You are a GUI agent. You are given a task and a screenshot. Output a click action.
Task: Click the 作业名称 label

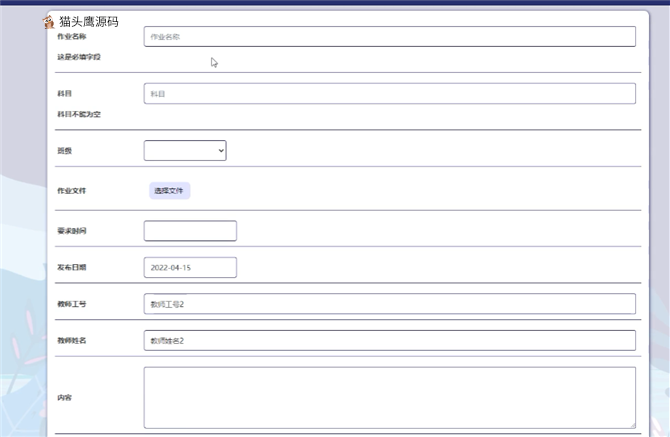tap(72, 37)
